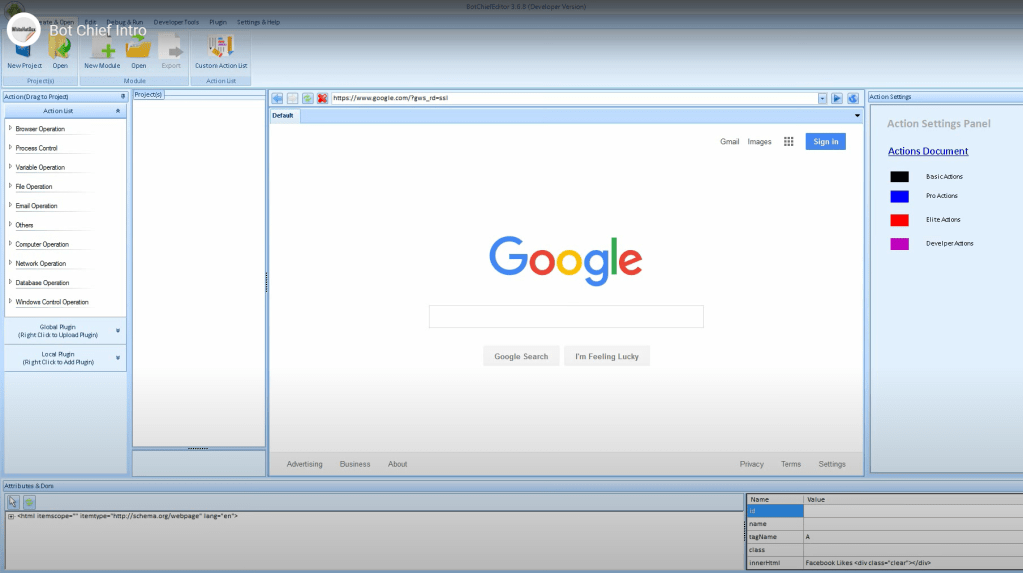
Task: Click the browser back arrow button
Action: click(277, 98)
